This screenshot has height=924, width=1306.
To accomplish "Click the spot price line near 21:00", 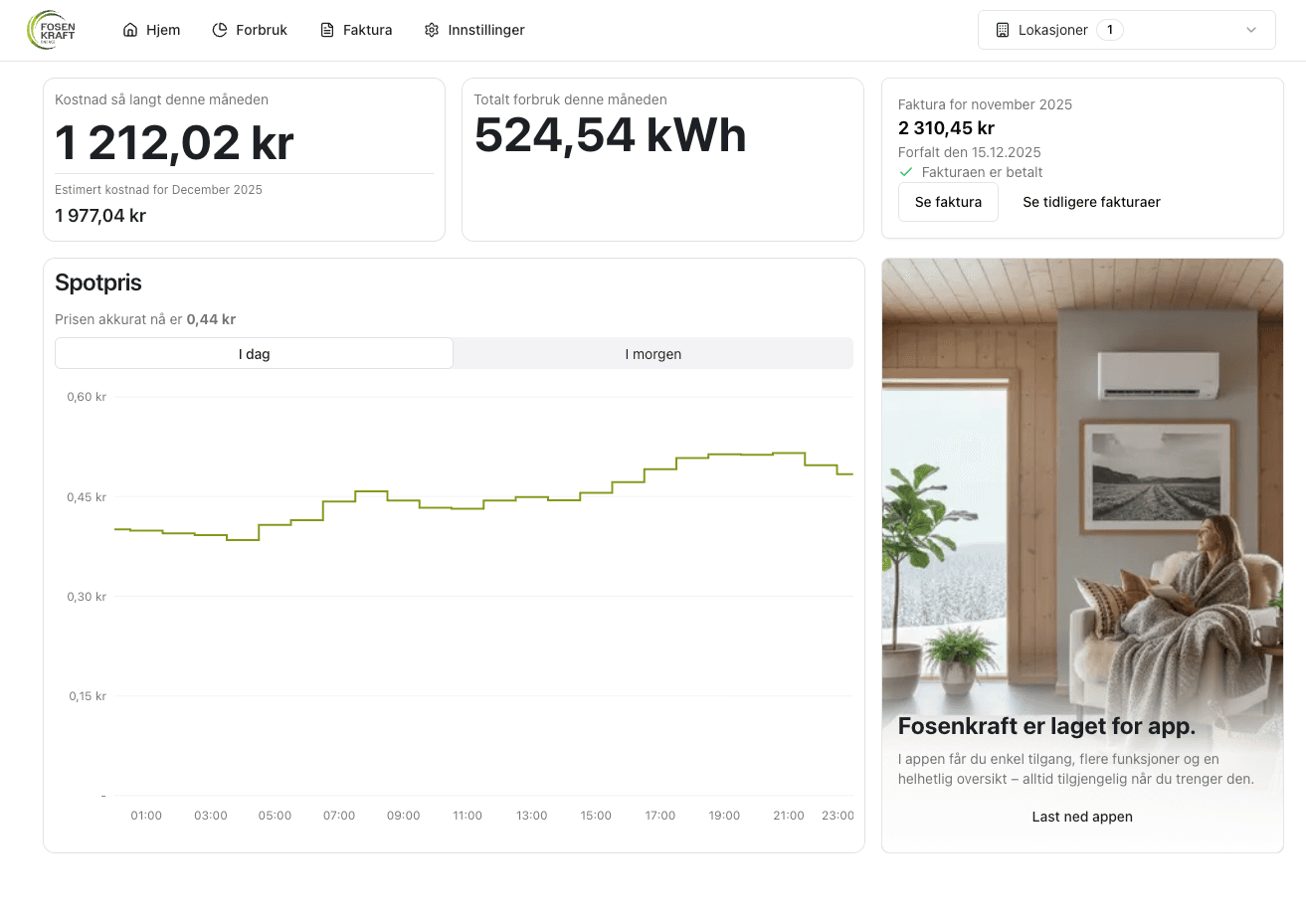I will 789,454.
